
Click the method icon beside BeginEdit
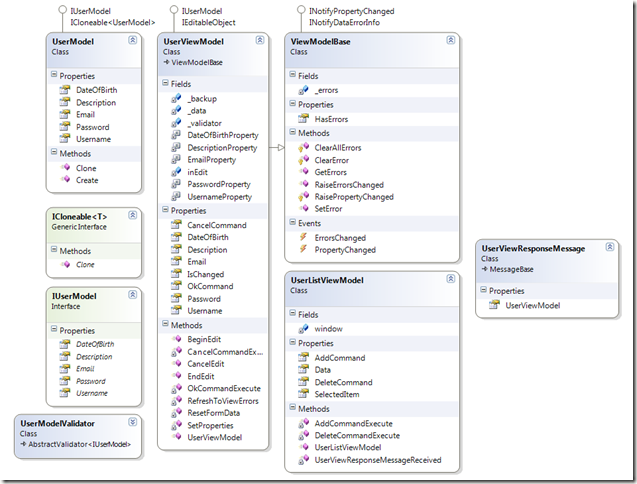[x=175, y=340]
